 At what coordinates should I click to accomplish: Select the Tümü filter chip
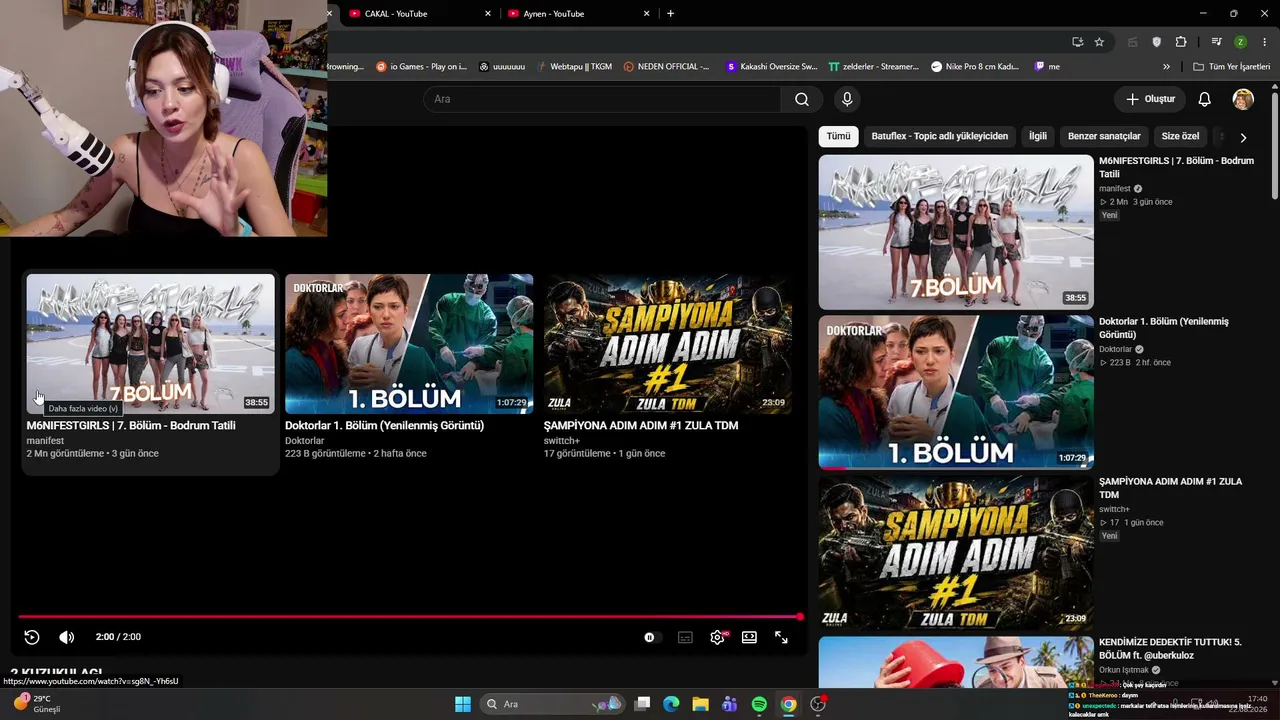[838, 136]
